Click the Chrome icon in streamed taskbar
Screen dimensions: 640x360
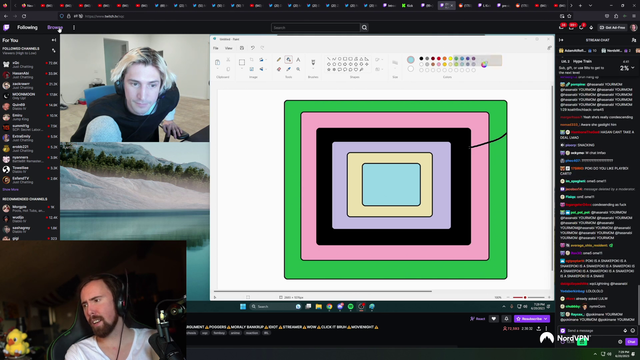329,307
